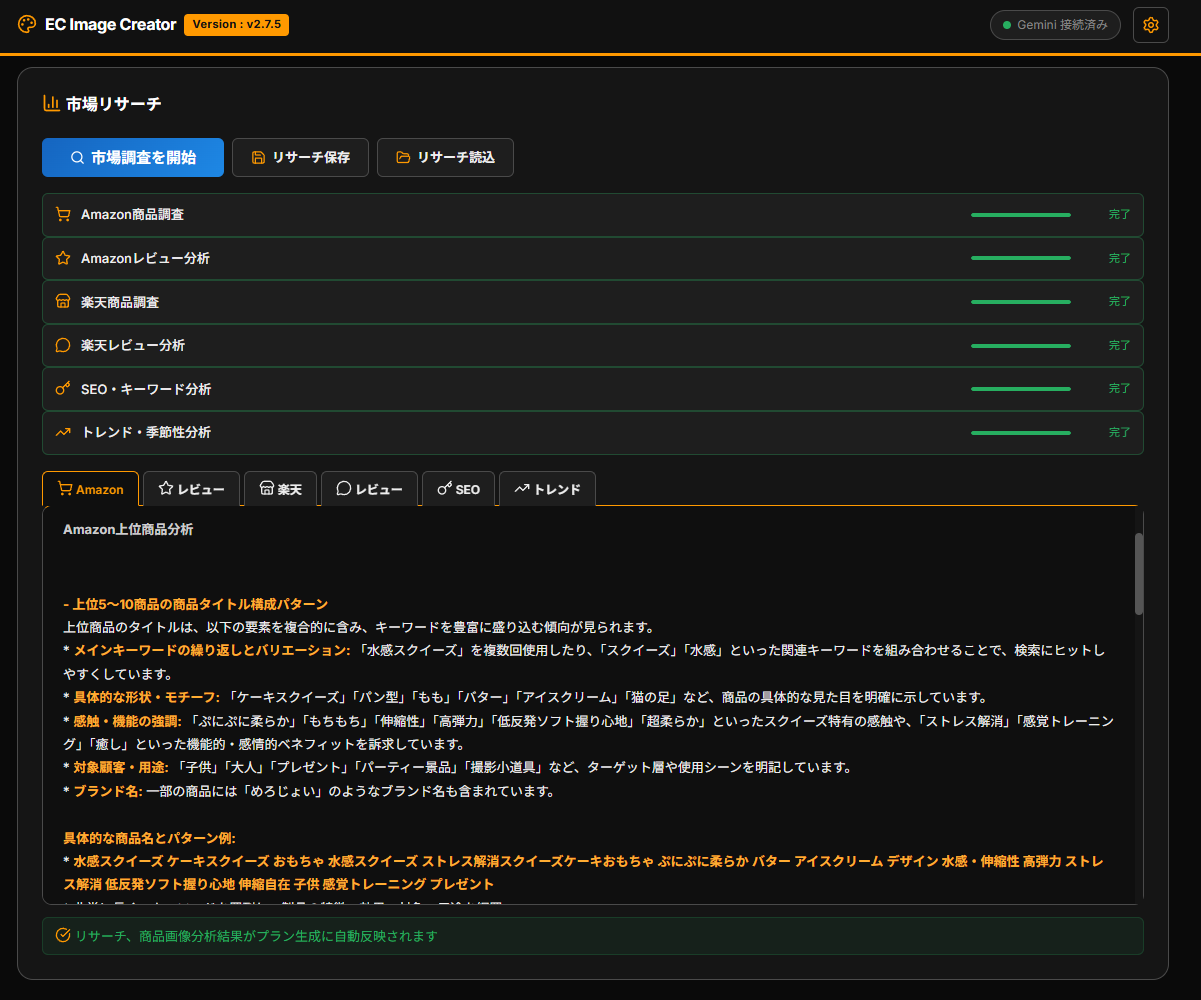Click the scrollbar of the Amazon analysis panel
Viewport: 1201px width, 1000px height.
[1137, 575]
